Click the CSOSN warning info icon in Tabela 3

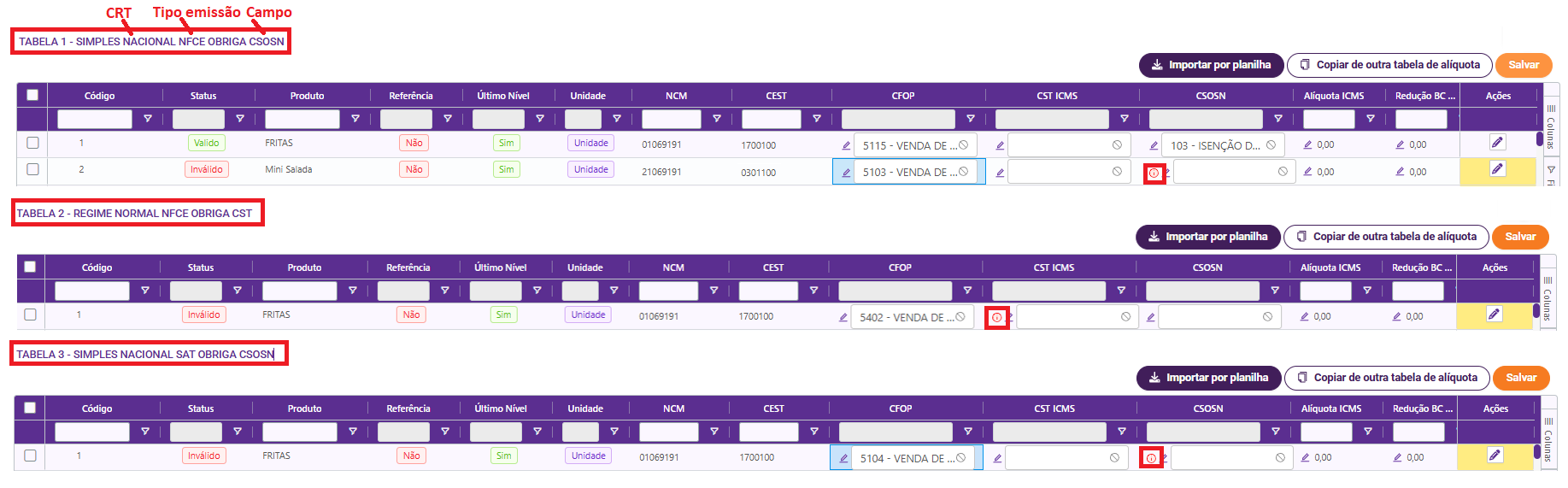(x=1151, y=459)
